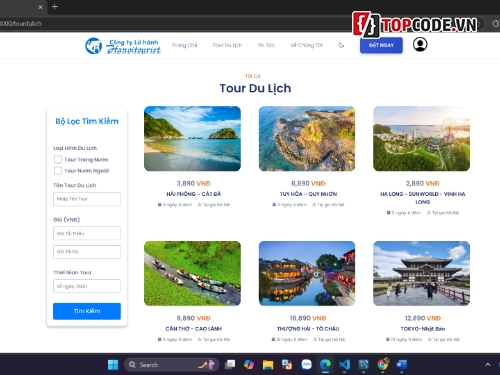This screenshot has height=375, width=500.
Task: Open TOKYO-Nhật Bản tour link
Action: pos(423,329)
